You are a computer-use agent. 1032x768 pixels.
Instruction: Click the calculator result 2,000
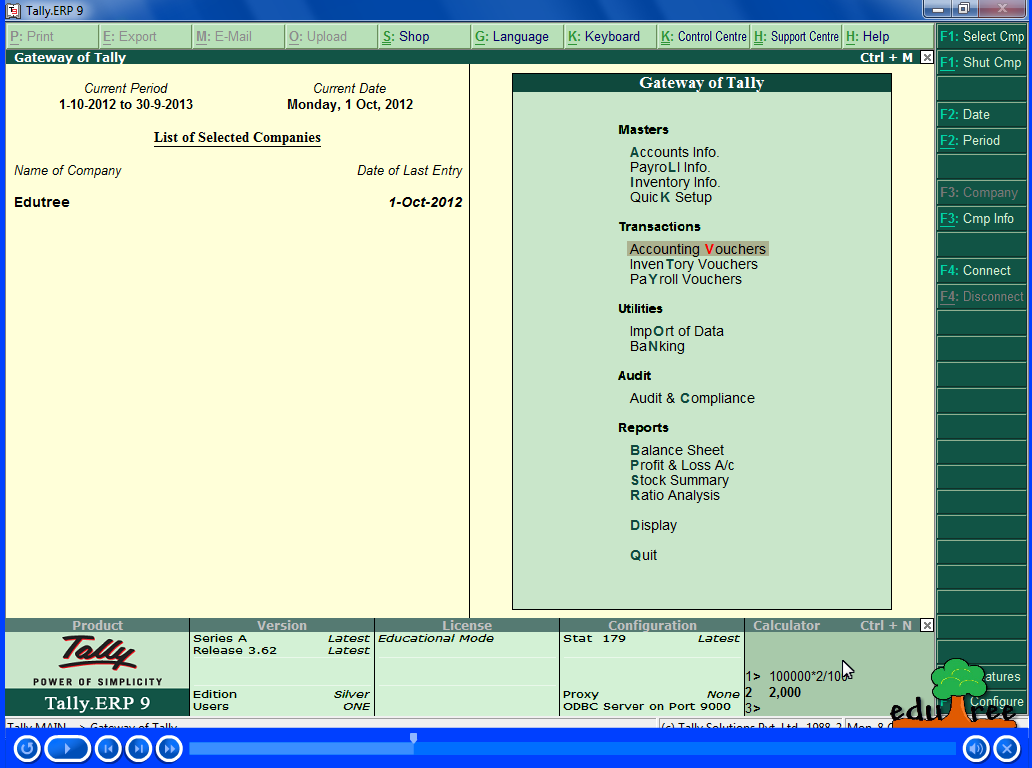(x=785, y=692)
